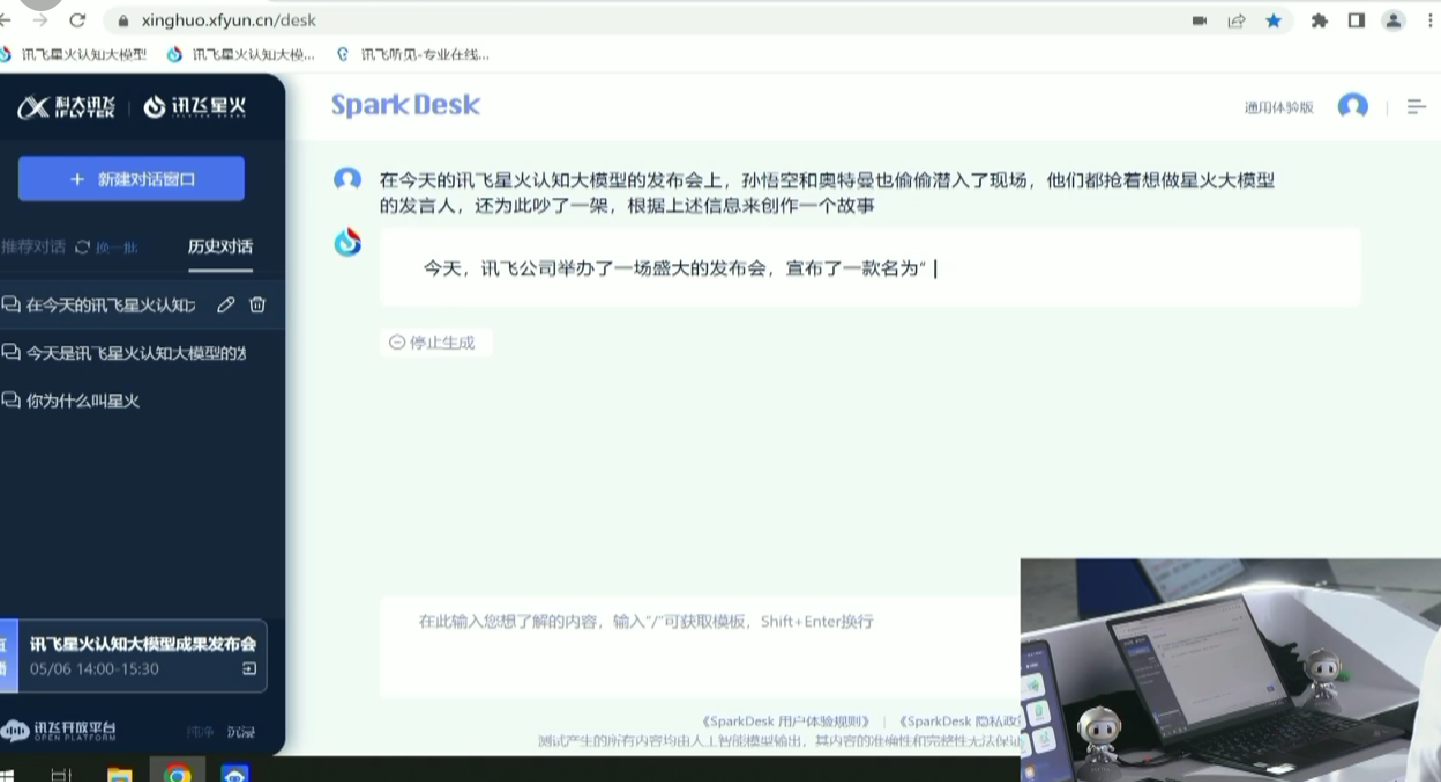Open the SparkDesk privacy policy link

pos(960,721)
